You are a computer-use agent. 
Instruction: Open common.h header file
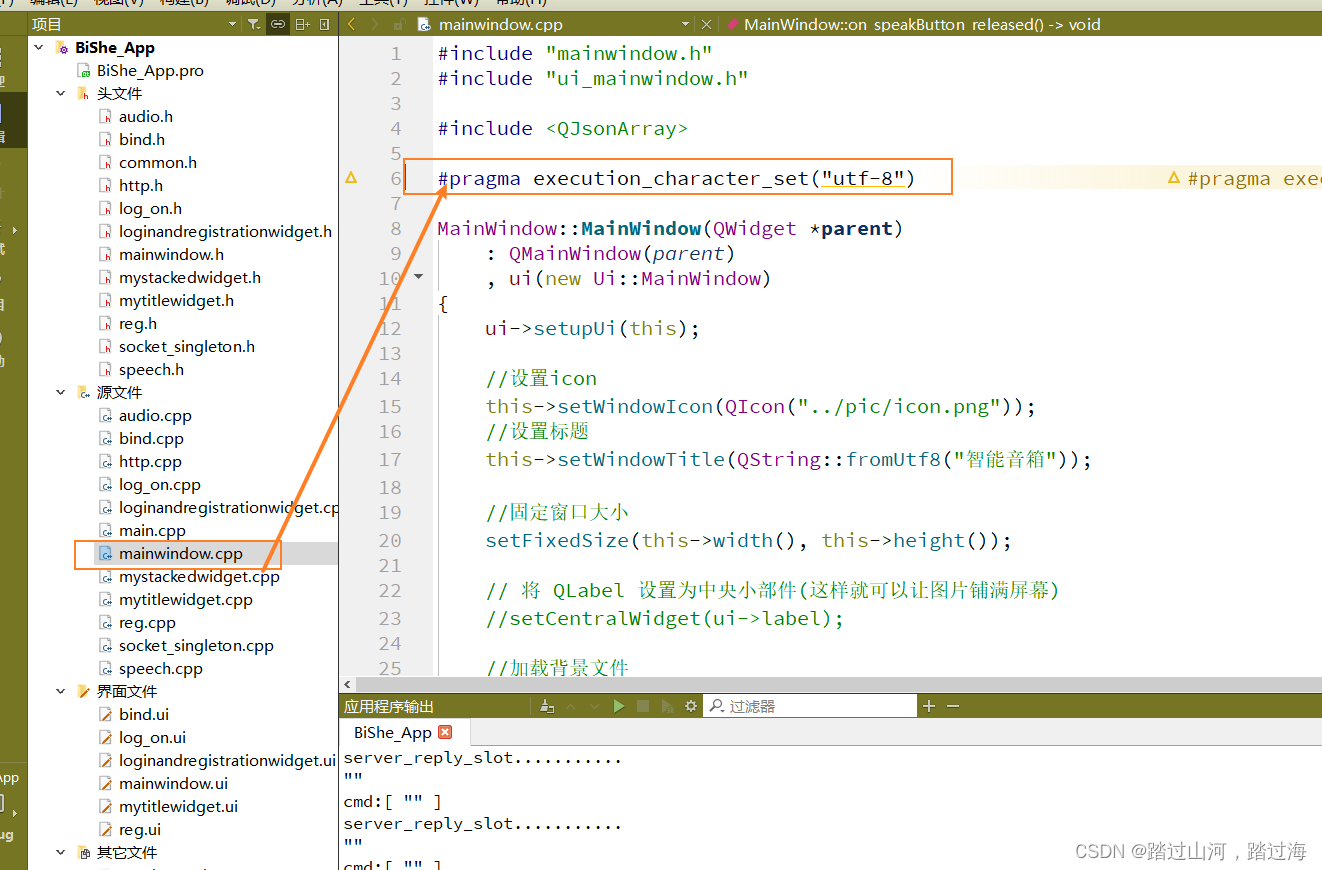tap(158, 162)
